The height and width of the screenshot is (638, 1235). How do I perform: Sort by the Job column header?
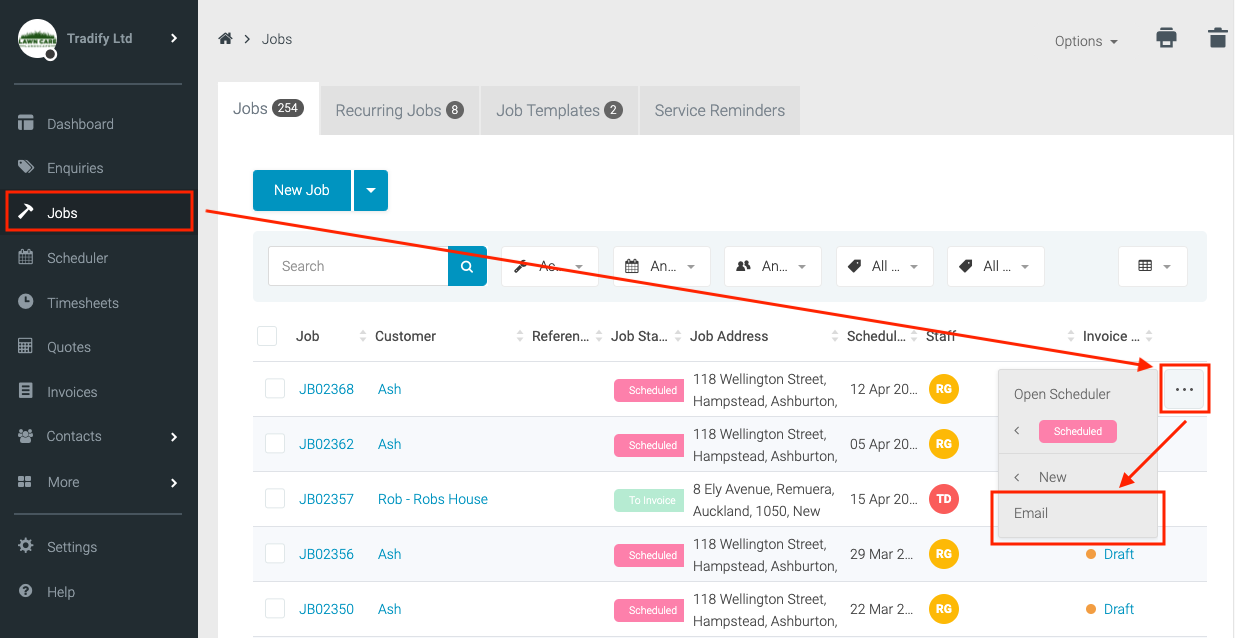pos(308,336)
